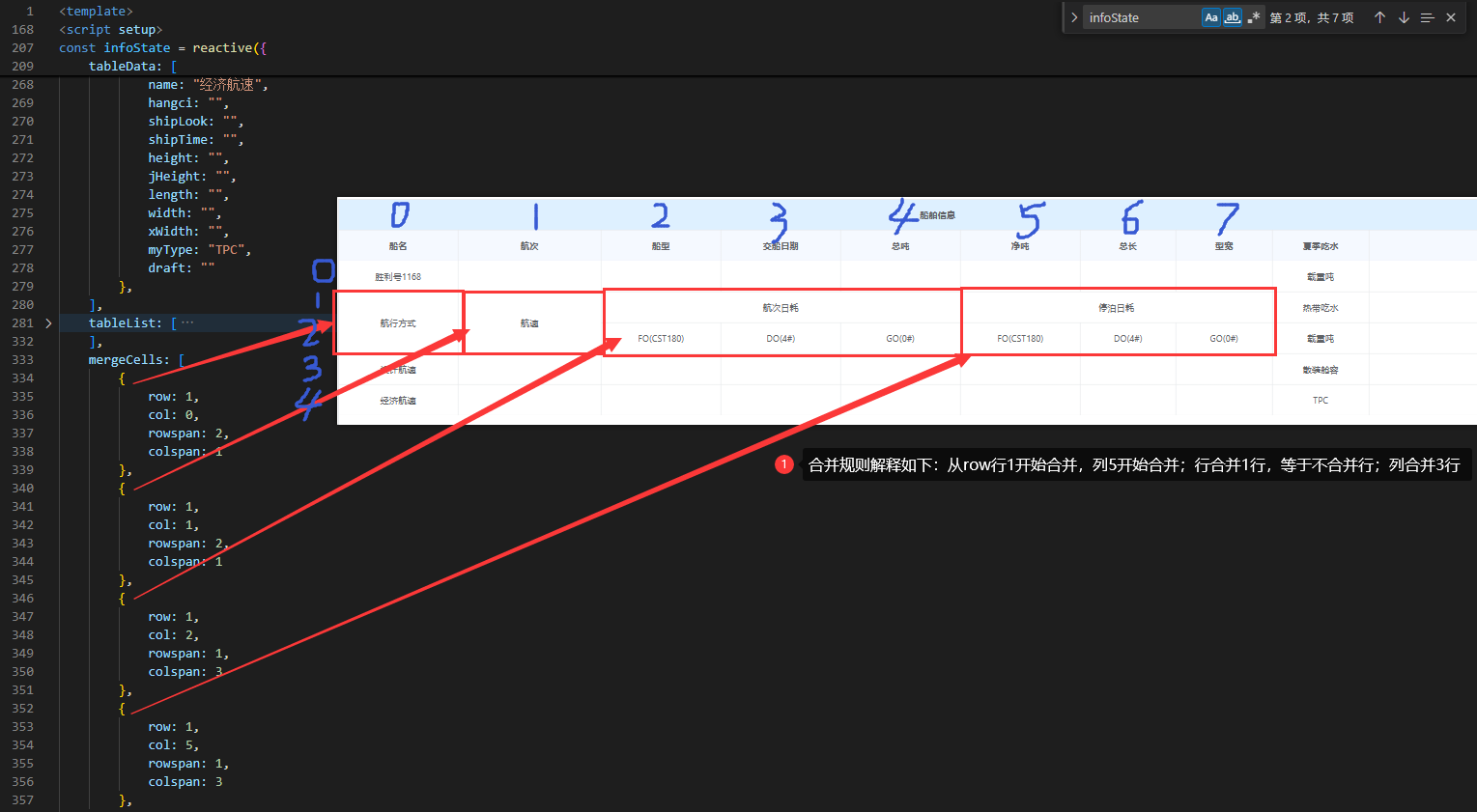Screen dimensions: 1477x812
Task: Click the shipTime property line
Action: [196, 140]
